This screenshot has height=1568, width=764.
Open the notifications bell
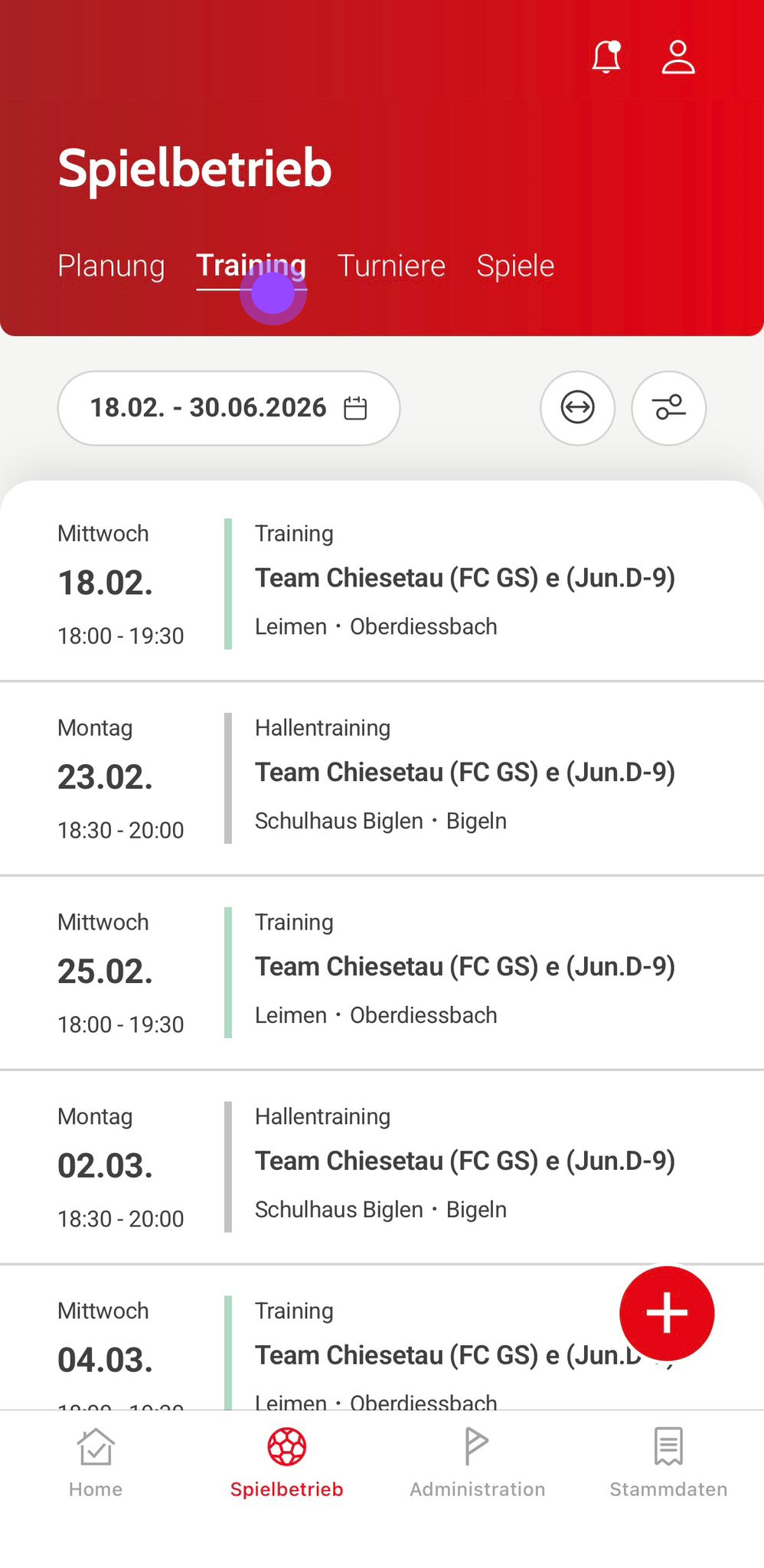(x=606, y=57)
